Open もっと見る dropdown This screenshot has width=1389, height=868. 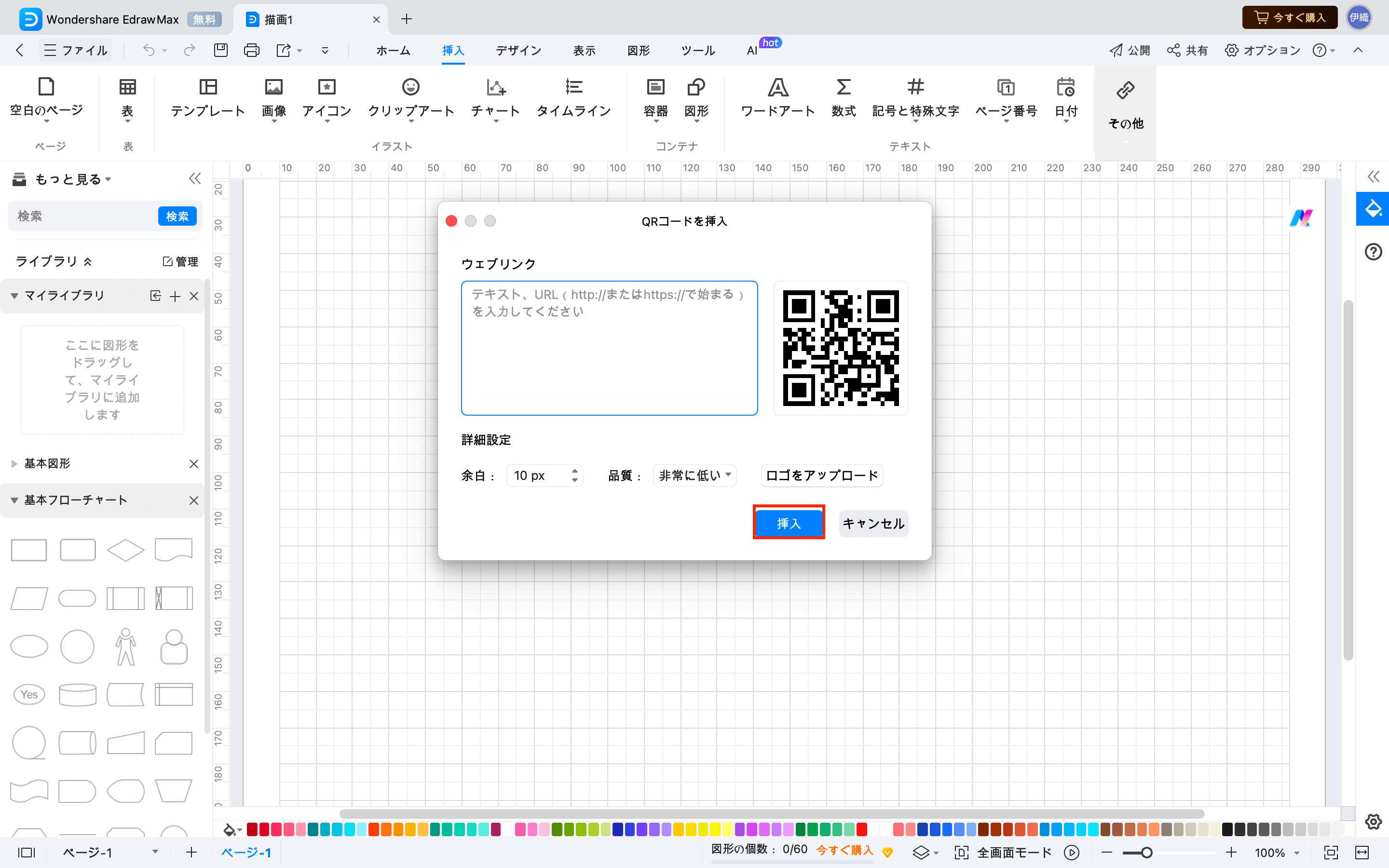pos(73,180)
